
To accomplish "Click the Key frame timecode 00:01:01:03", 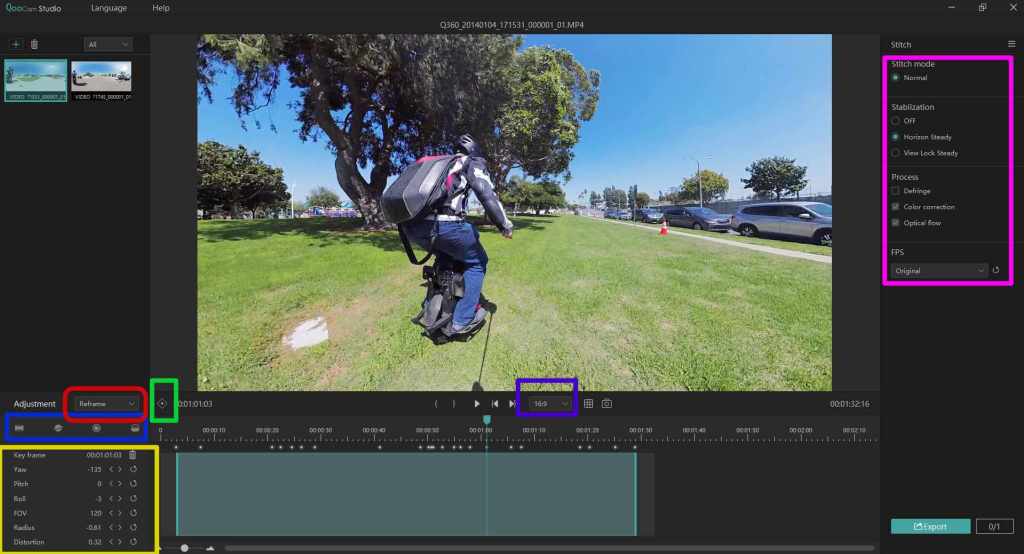I will pyautogui.click(x=104, y=455).
